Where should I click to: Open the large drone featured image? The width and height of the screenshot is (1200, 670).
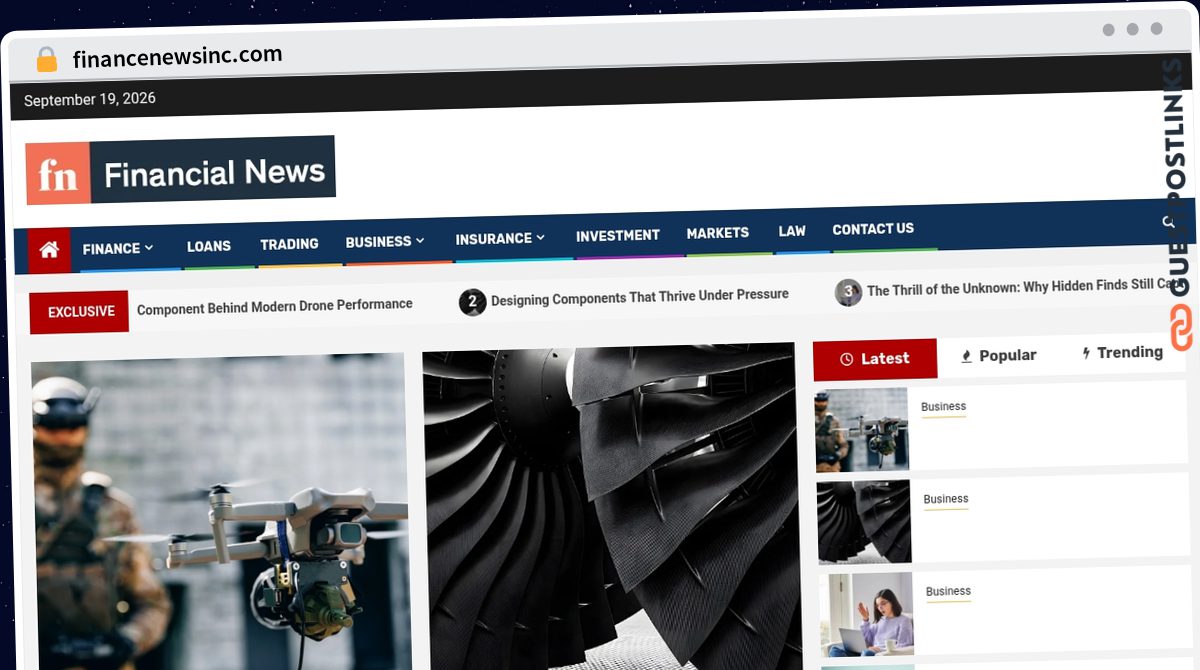pyautogui.click(x=221, y=512)
